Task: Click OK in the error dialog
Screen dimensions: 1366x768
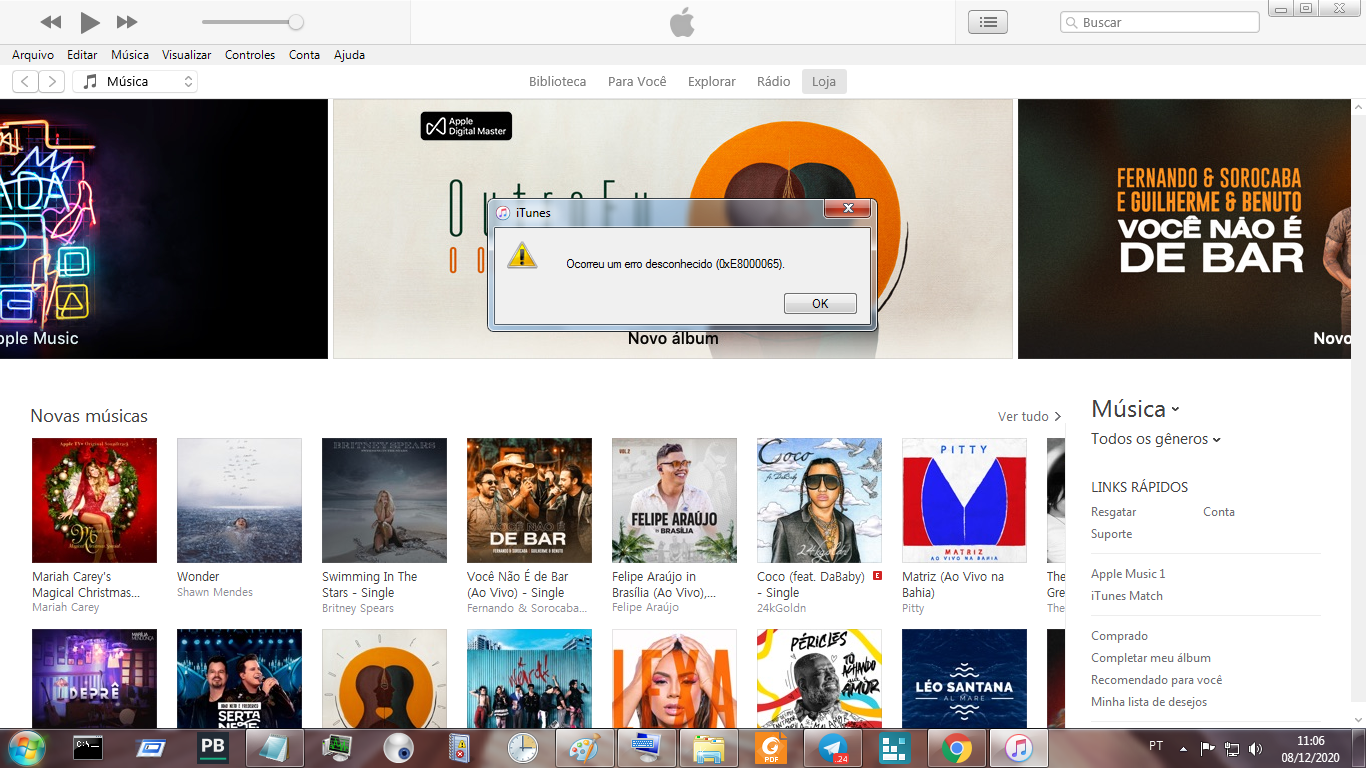Action: click(x=820, y=303)
